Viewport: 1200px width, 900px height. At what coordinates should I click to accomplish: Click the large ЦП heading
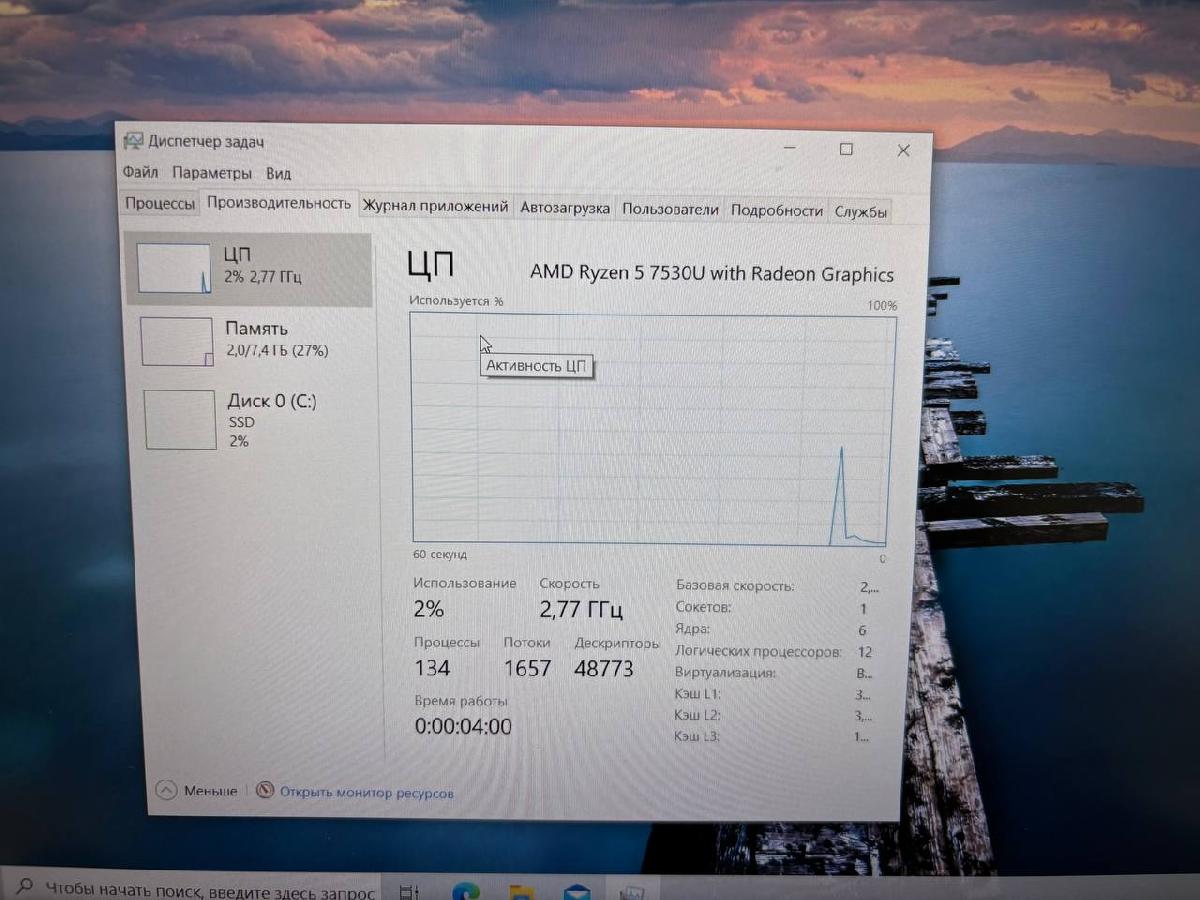[x=431, y=265]
